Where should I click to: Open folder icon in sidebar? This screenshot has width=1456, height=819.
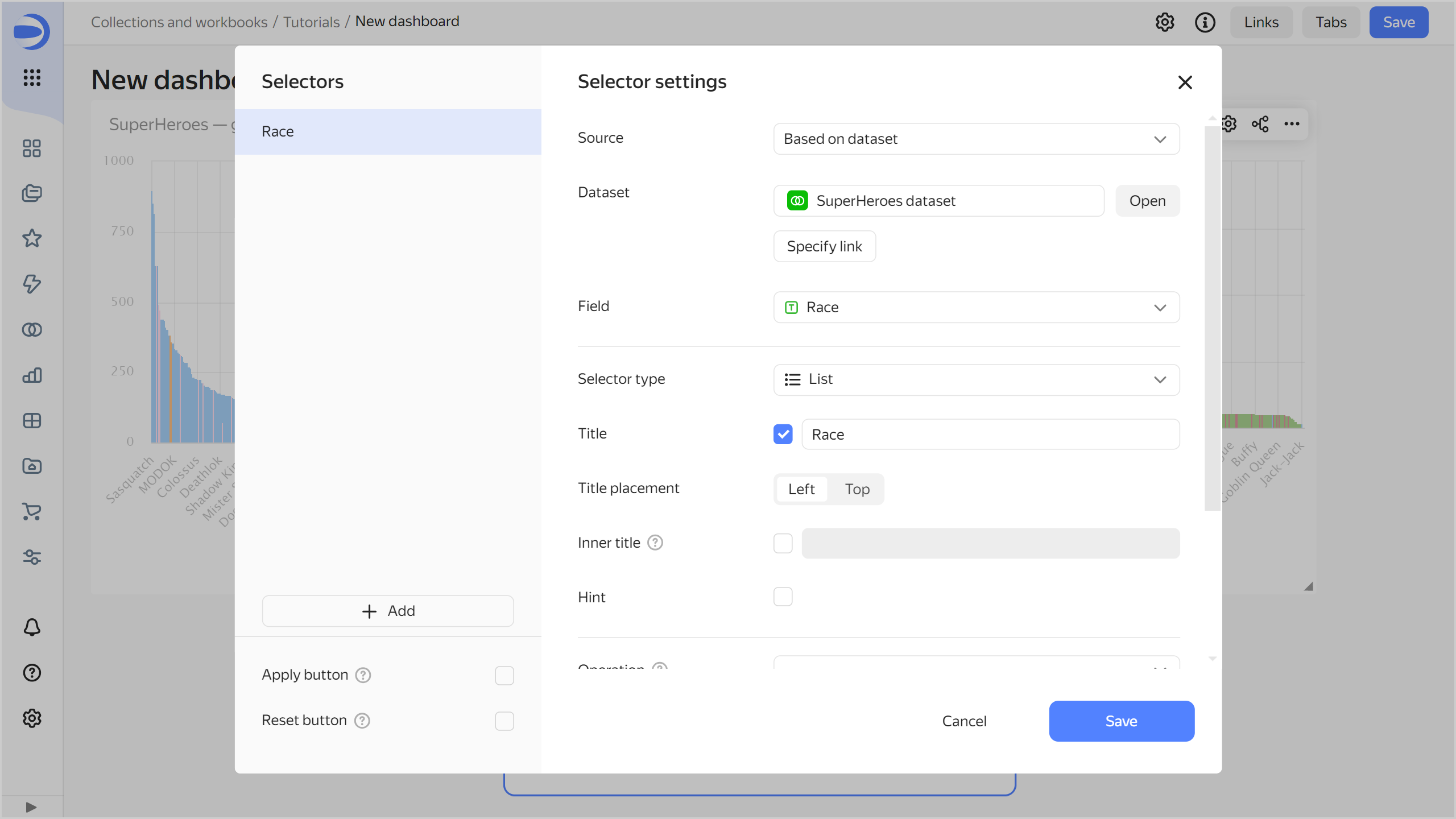coord(32,466)
